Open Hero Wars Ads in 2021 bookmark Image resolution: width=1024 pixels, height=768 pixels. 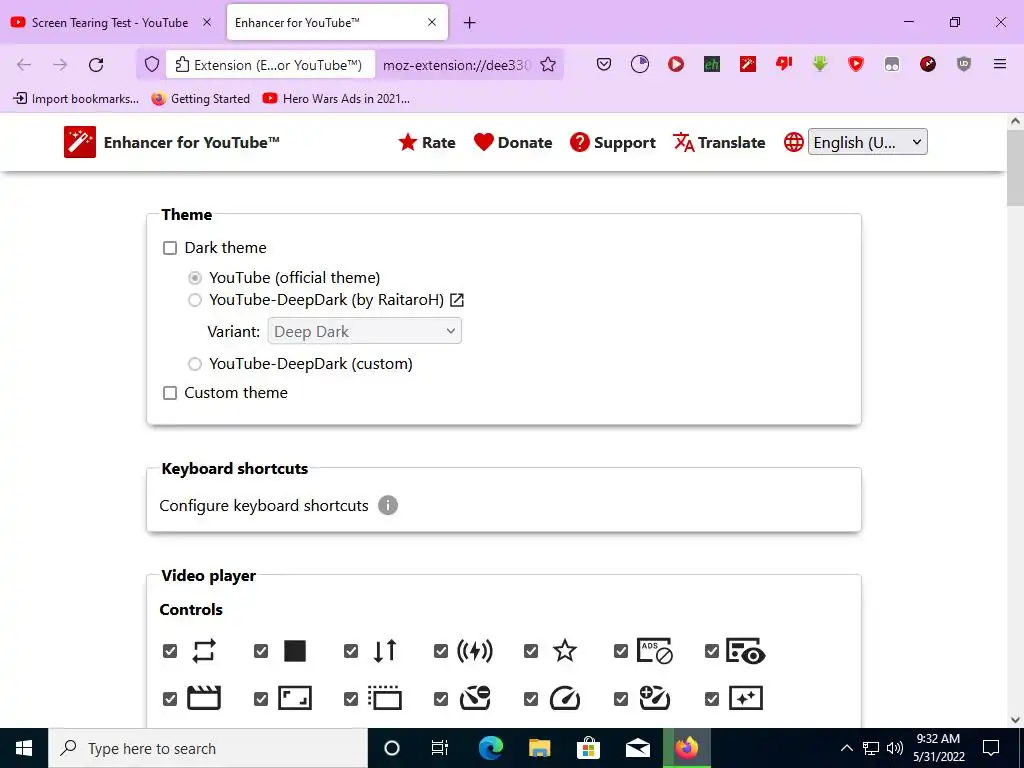pyautogui.click(x=336, y=99)
